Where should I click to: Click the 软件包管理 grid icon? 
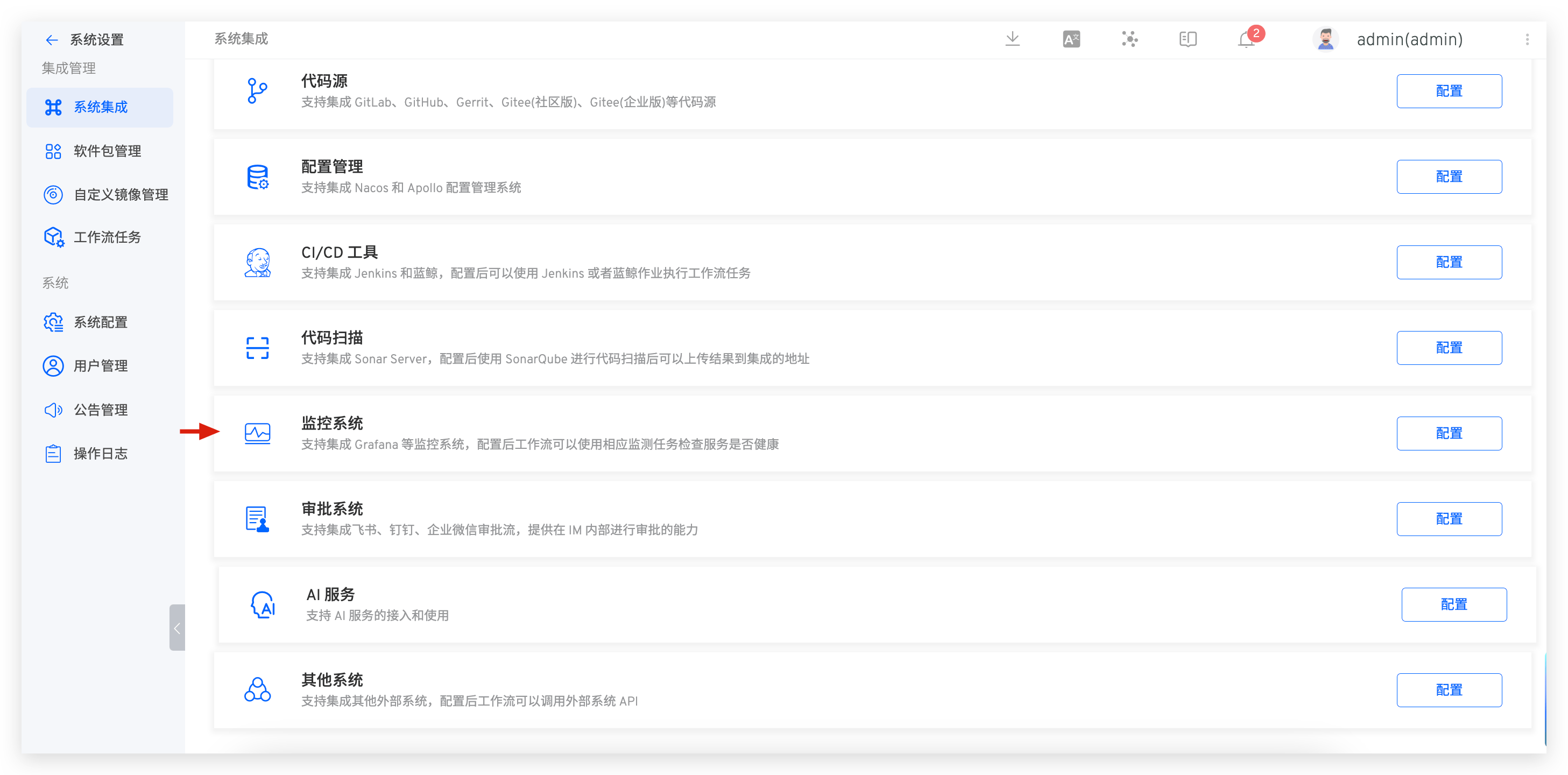pos(54,151)
